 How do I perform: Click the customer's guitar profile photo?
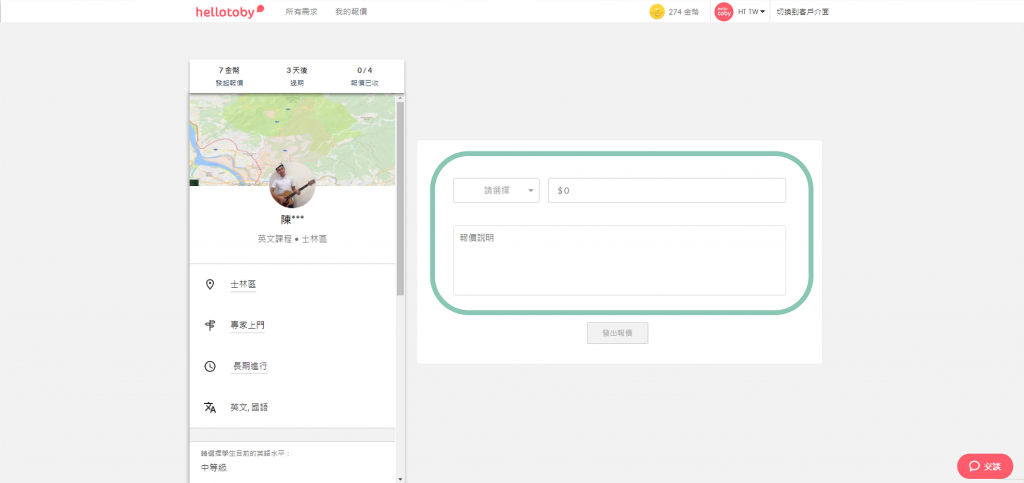pyautogui.click(x=292, y=184)
